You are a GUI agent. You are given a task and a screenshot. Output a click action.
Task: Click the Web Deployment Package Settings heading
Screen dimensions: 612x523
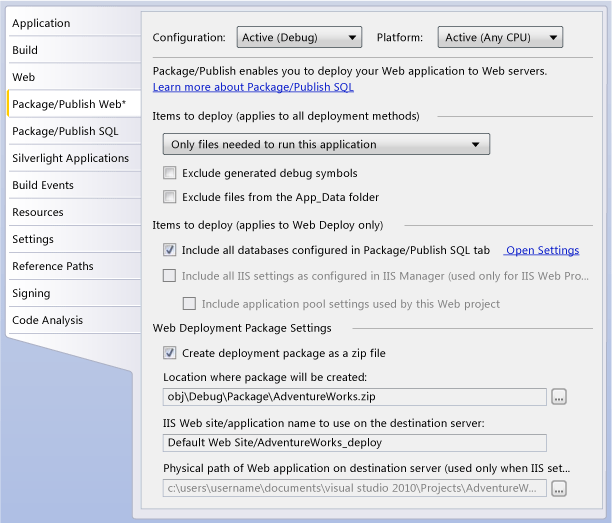(242, 328)
